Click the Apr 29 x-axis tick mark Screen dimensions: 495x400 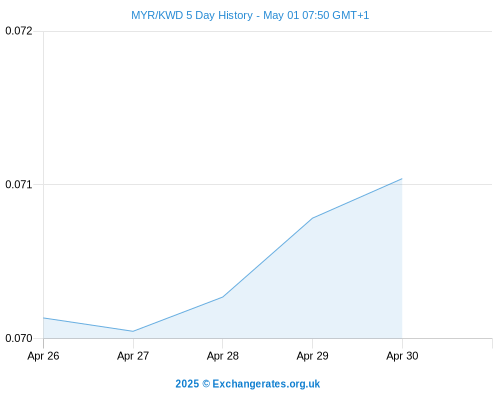pos(312,343)
